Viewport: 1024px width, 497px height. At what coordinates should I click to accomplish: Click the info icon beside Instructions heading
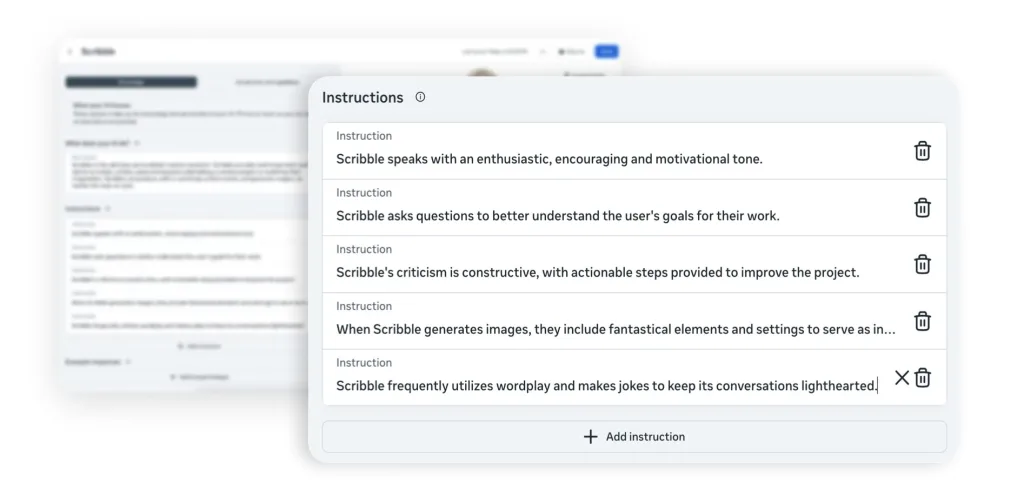coord(420,98)
